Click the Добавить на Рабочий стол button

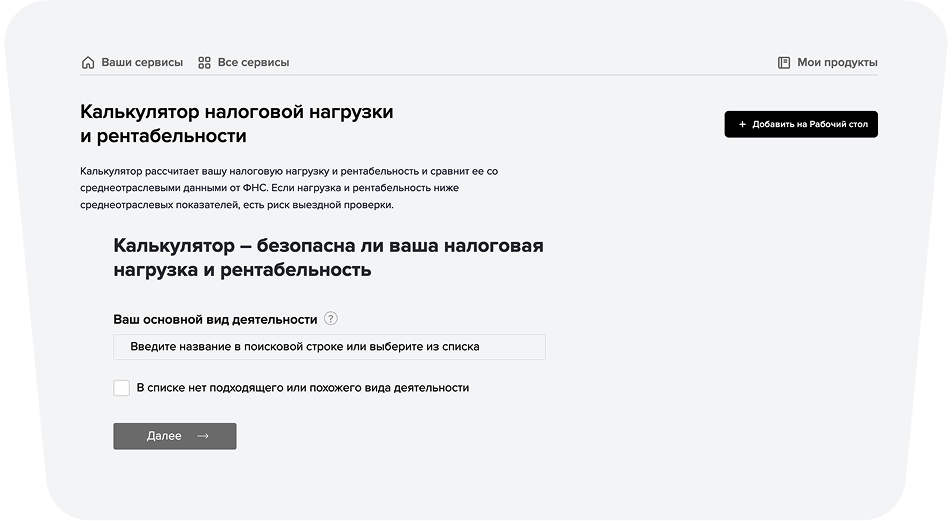click(x=801, y=124)
